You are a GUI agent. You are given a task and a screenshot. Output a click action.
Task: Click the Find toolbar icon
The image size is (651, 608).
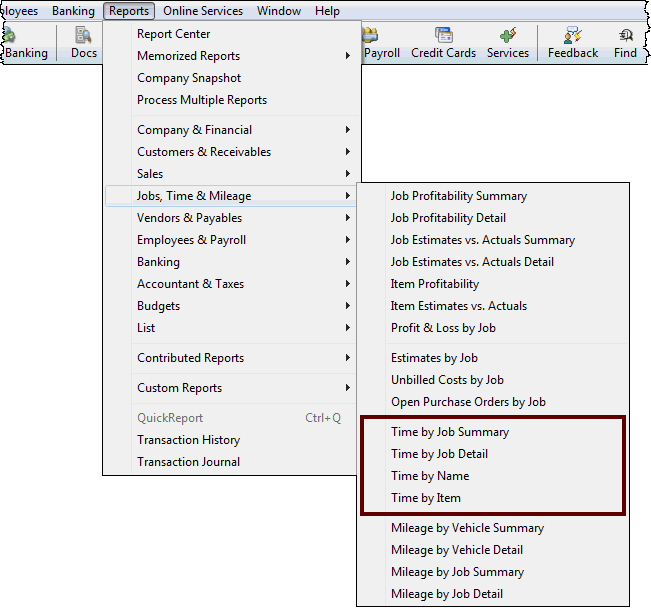(x=625, y=42)
